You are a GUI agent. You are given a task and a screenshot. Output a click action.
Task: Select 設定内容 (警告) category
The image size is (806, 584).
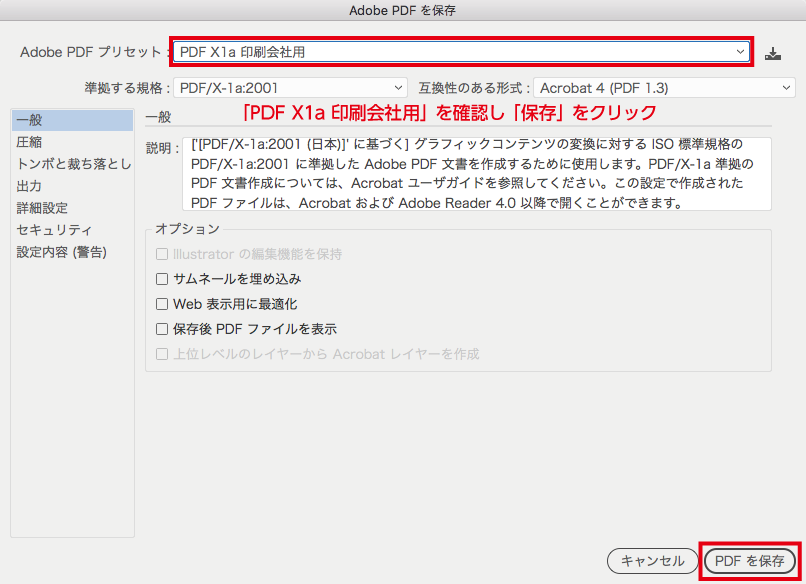point(72,252)
